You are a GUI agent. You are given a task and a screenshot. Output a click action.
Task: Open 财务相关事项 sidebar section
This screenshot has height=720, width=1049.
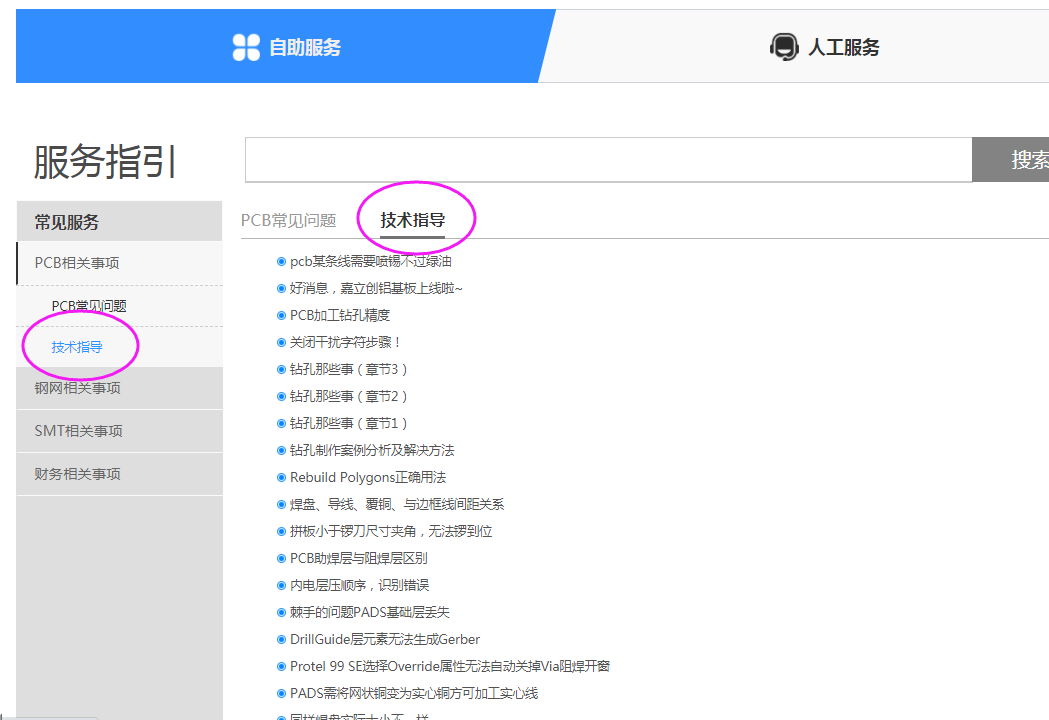coord(77,474)
